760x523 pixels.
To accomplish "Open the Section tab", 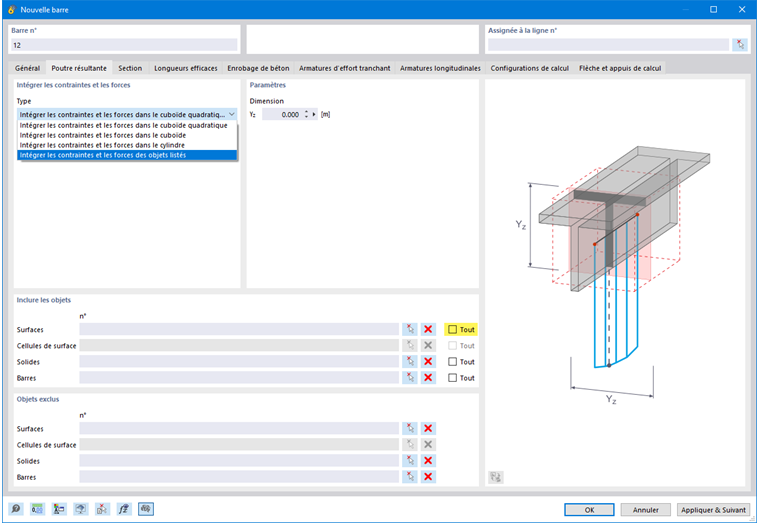I will pos(130,68).
